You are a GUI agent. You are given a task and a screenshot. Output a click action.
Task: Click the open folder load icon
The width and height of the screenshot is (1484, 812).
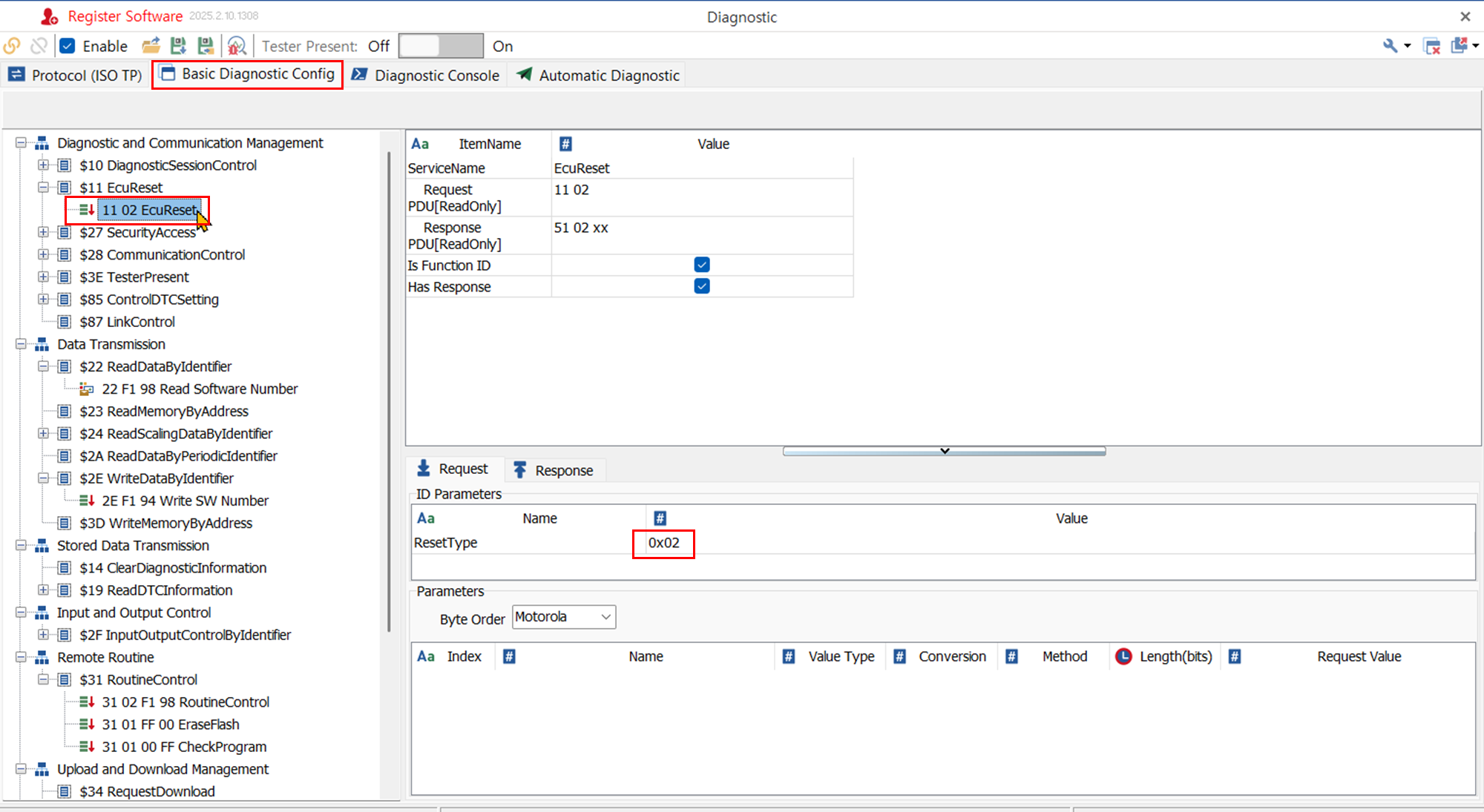pyautogui.click(x=151, y=46)
